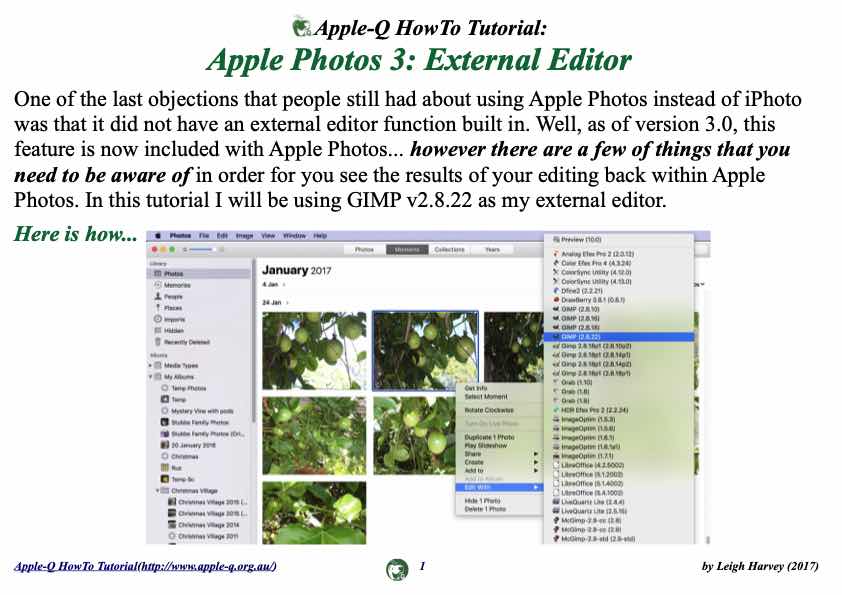Click the Temp Photos smart album icon
This screenshot has height=595, width=842.
click(x=165, y=388)
